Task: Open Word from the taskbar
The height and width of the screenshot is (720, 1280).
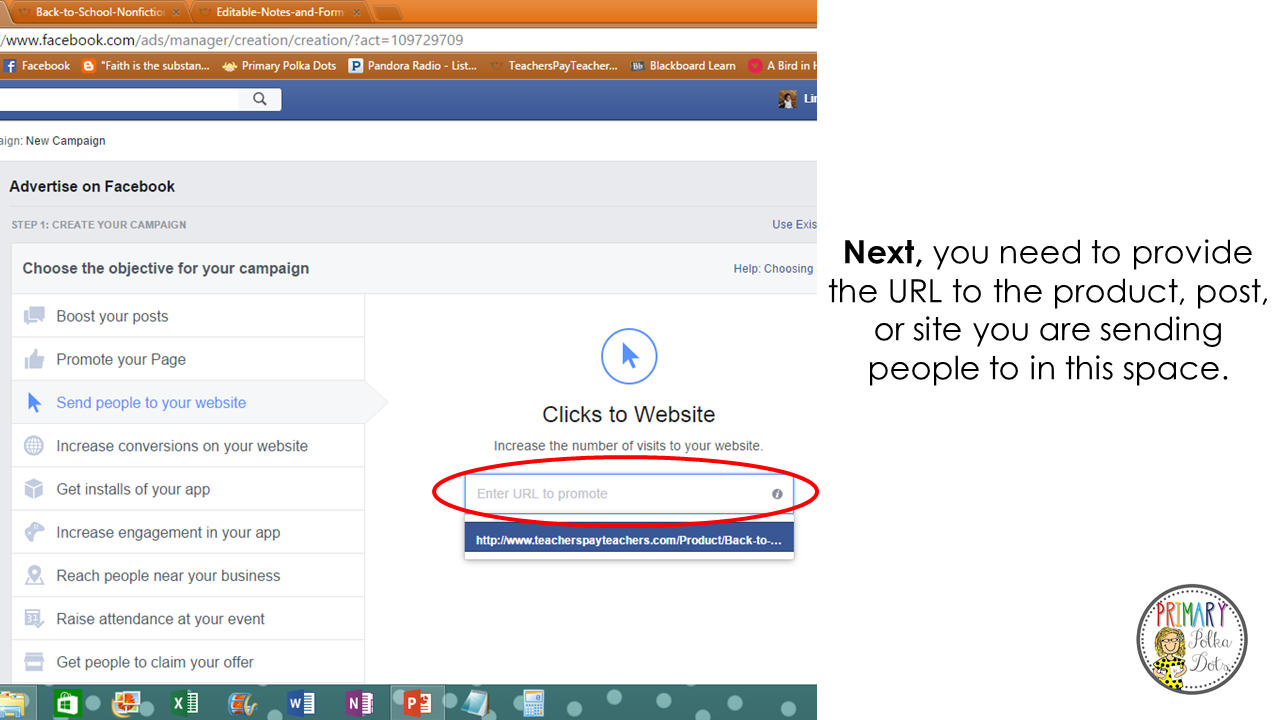Action: [302, 703]
